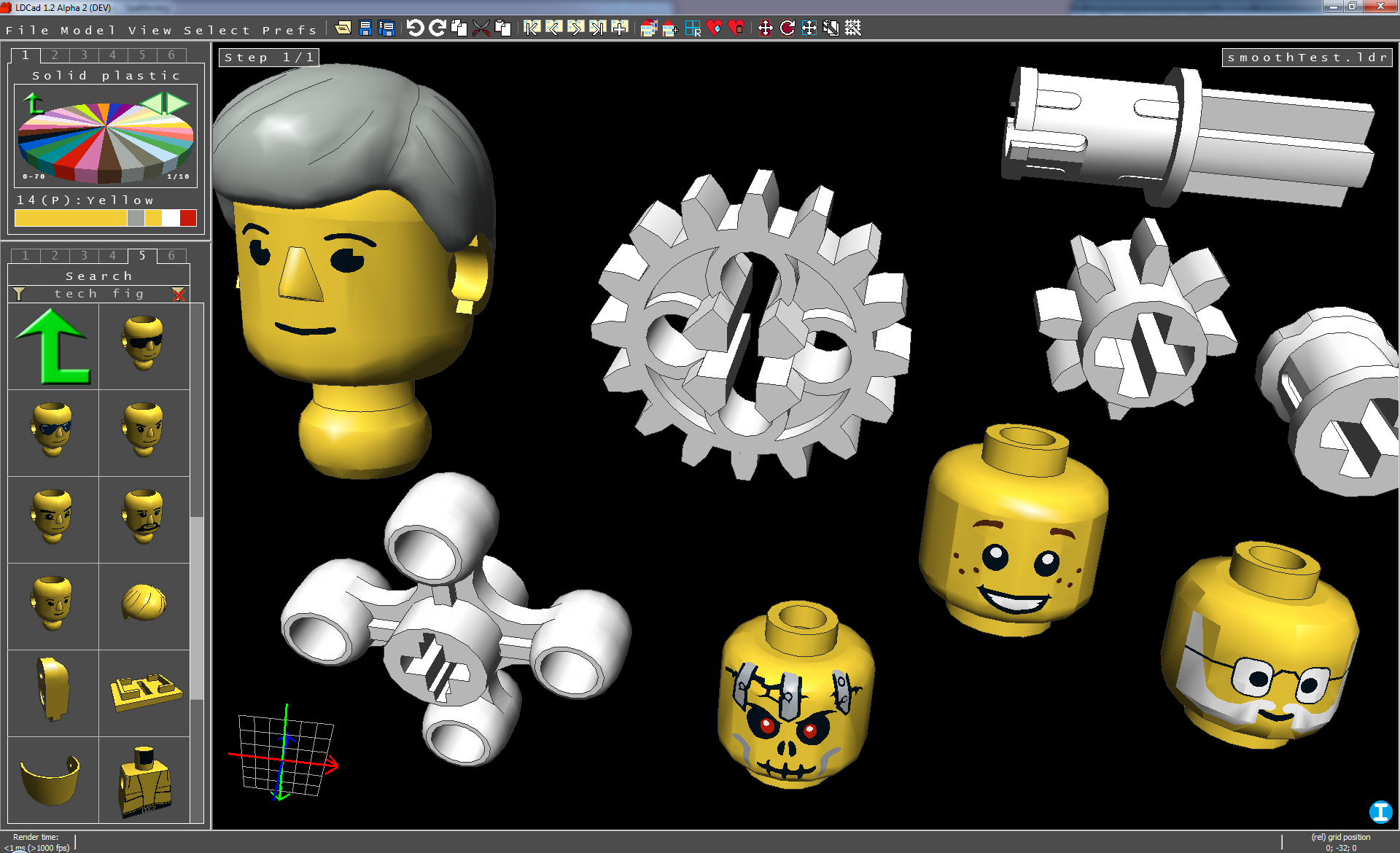Open the models list house icon
The height and width of the screenshot is (853, 1400).
[649, 28]
